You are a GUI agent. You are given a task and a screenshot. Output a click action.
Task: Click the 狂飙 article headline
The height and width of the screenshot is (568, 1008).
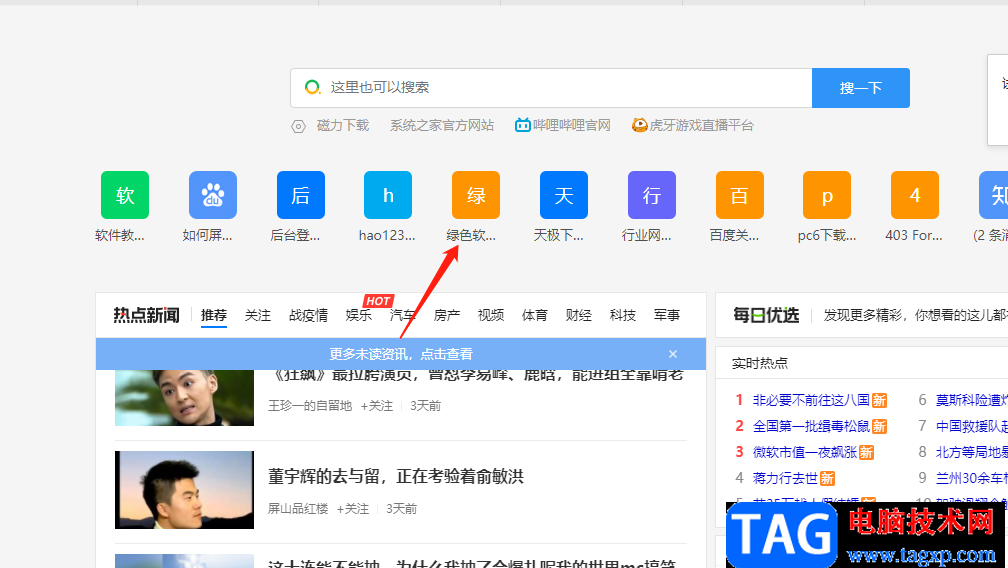(x=476, y=375)
